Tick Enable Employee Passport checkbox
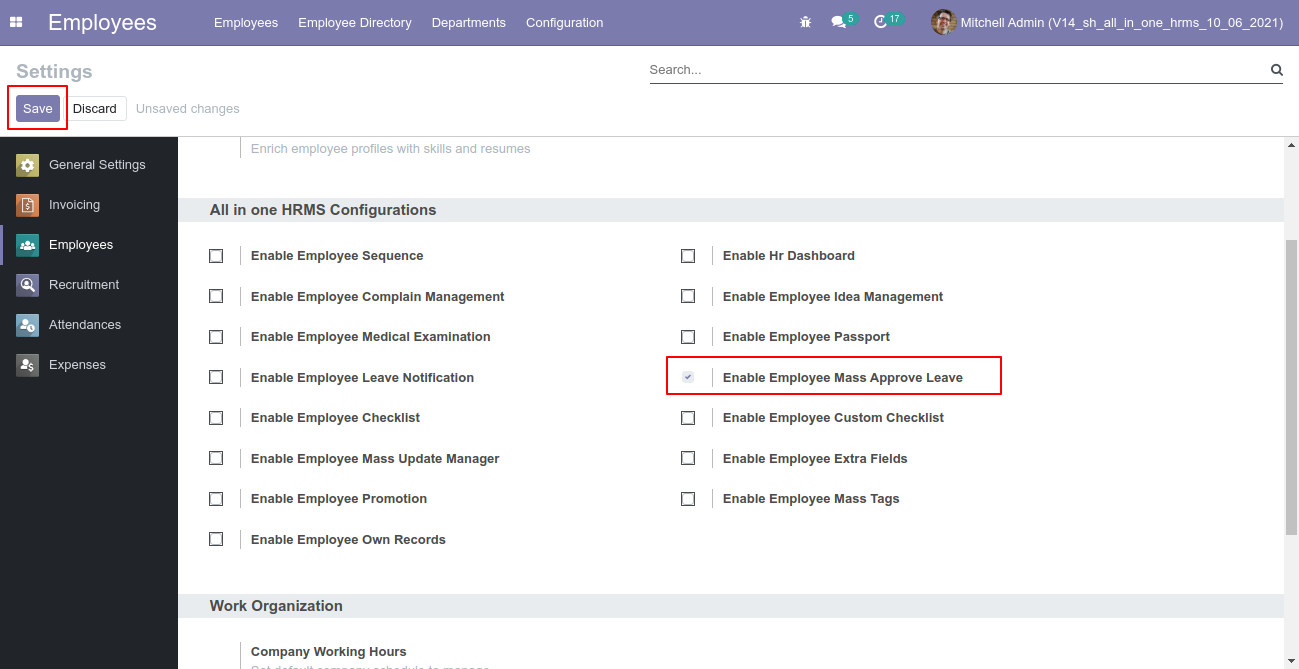Image resolution: width=1299 pixels, height=669 pixels. [x=688, y=337]
